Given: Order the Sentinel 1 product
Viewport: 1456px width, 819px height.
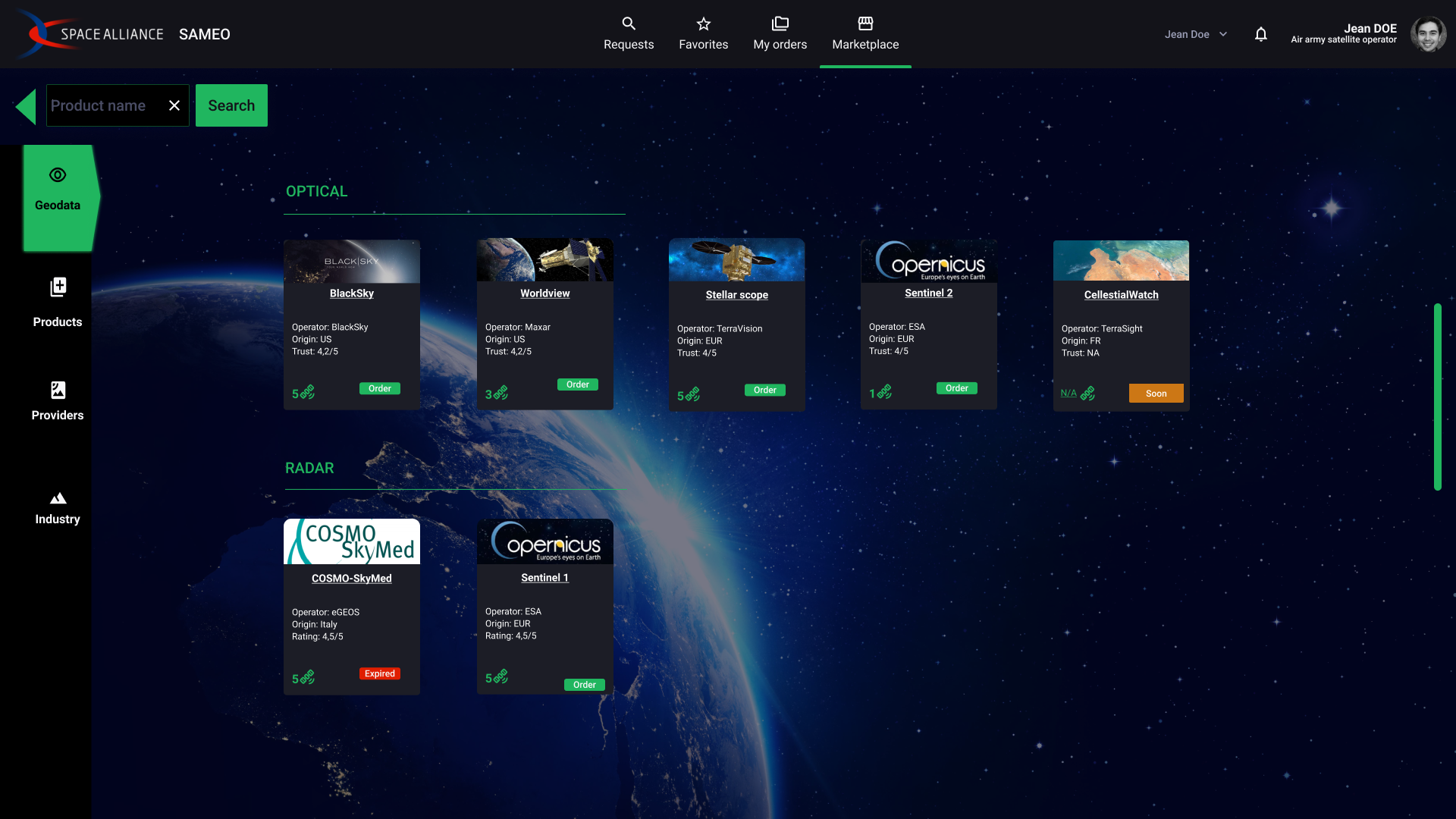Looking at the screenshot, I should click(585, 686).
